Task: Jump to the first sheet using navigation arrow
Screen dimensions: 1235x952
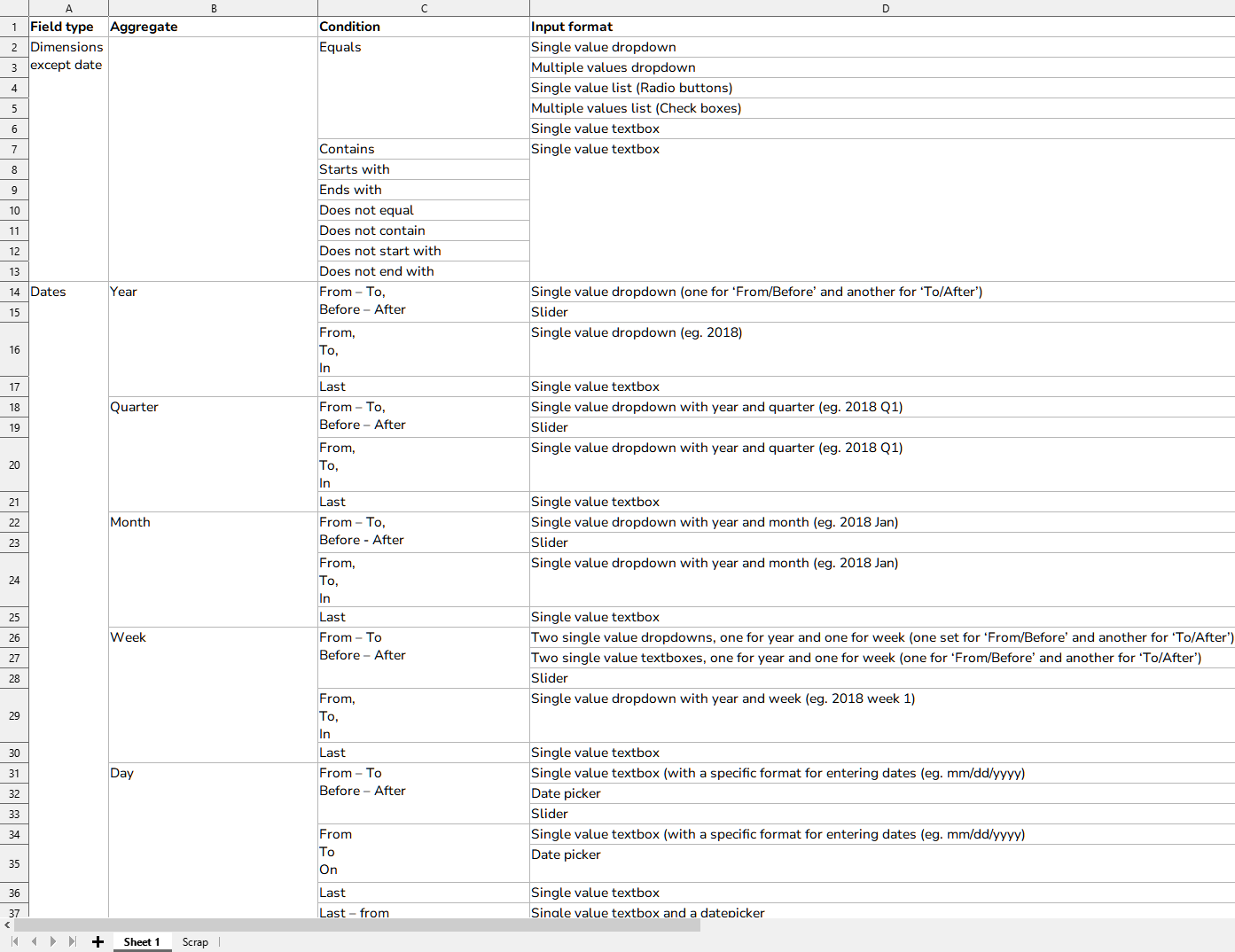Action: [14, 941]
